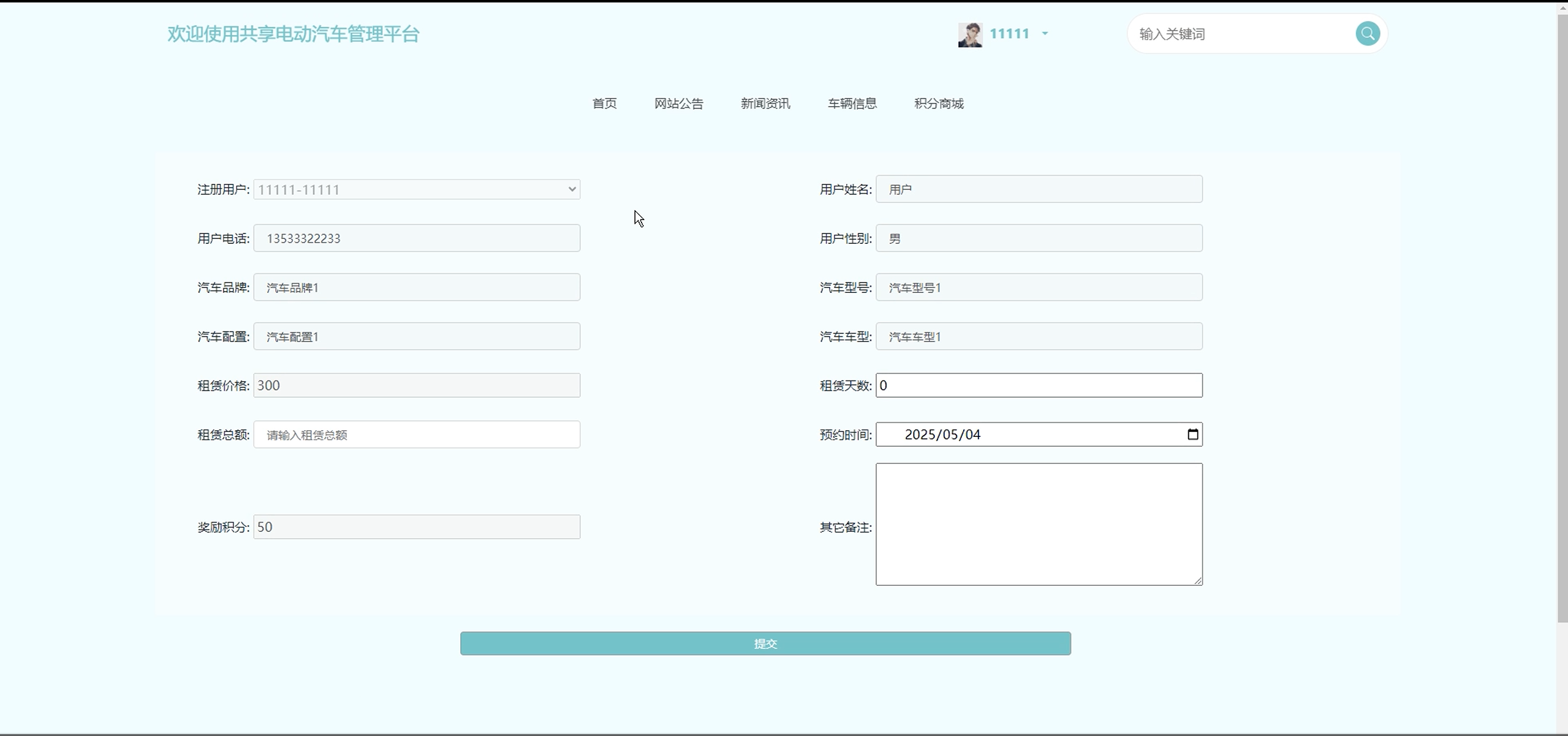Open the calendar picker icon in 预约时间
The height and width of the screenshot is (736, 1568).
tap(1192, 434)
